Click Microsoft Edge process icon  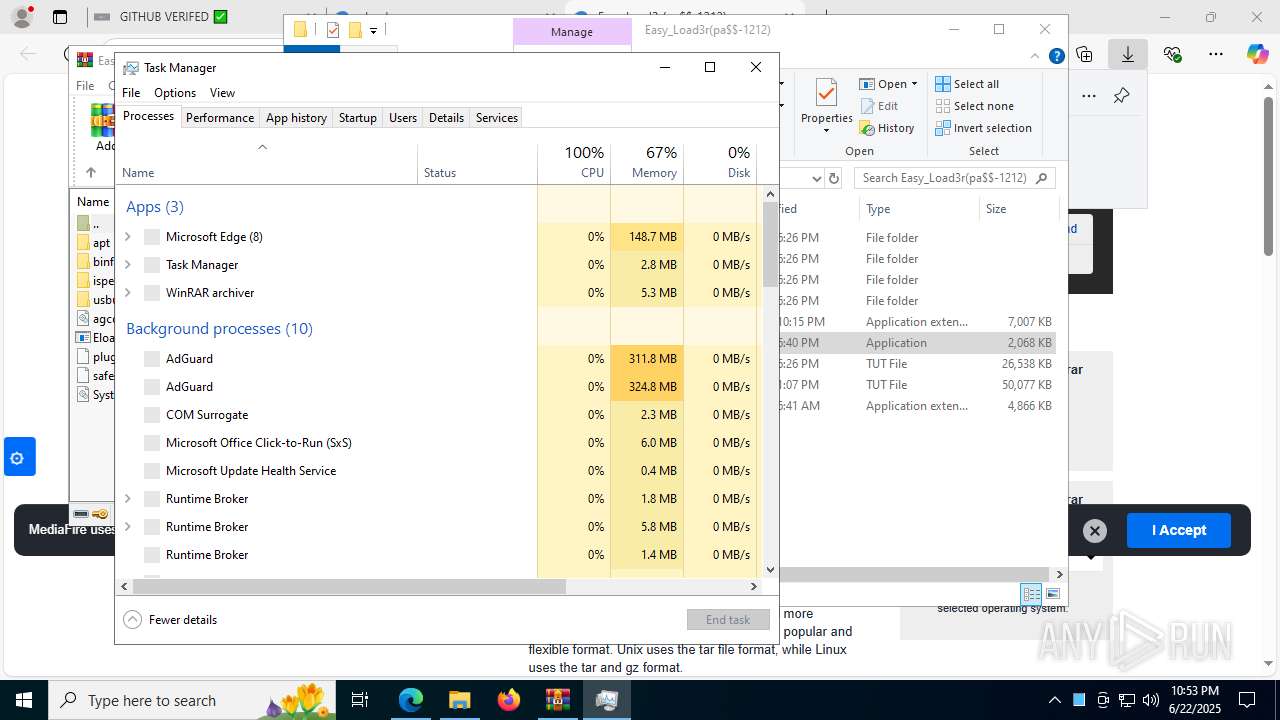152,237
